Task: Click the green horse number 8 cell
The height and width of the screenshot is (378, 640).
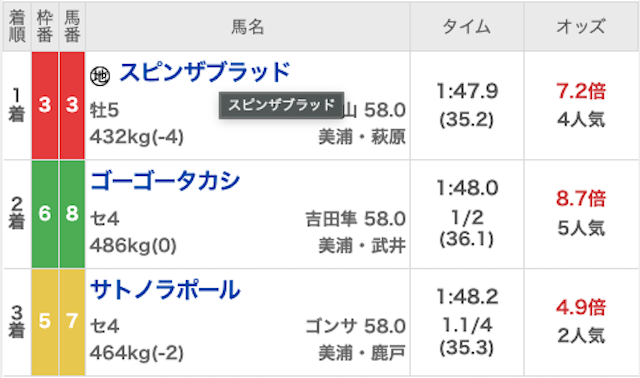Action: coord(72,213)
